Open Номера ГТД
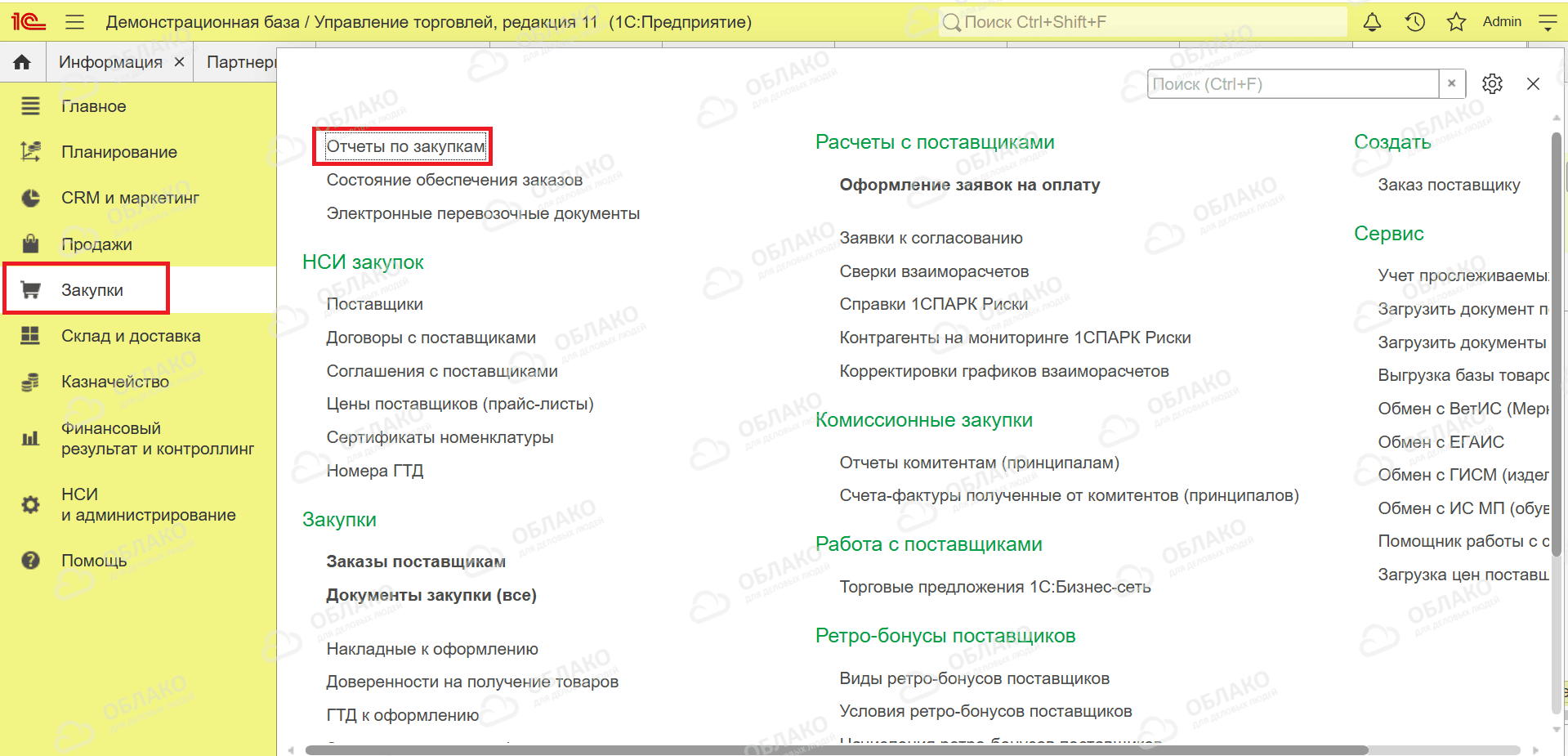 pyautogui.click(x=374, y=471)
